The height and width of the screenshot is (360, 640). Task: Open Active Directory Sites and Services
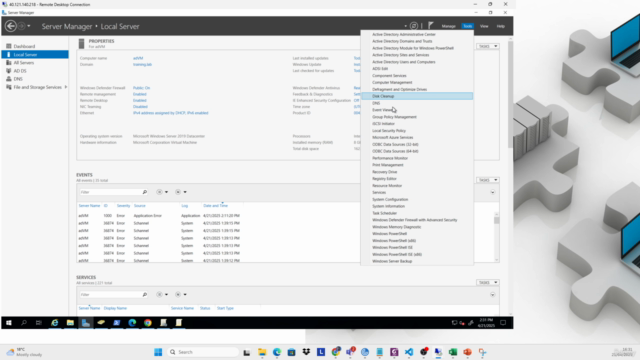pyautogui.click(x=417, y=55)
